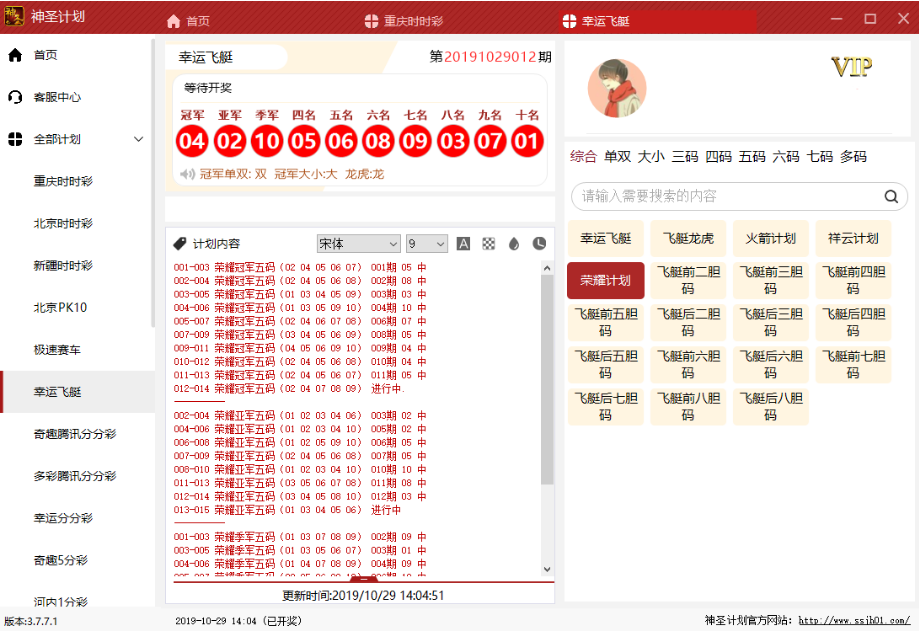Click the VIP badge icon
Viewport: 919px width, 637px height.
point(851,68)
